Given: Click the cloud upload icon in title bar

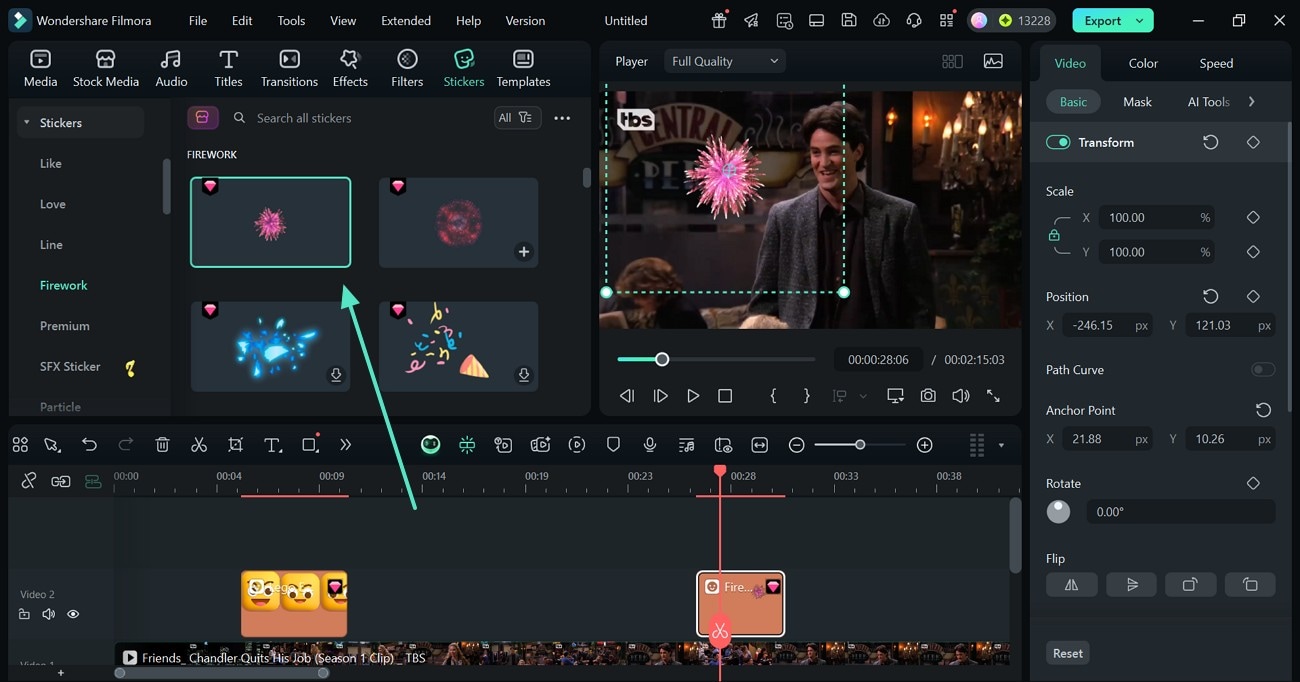Looking at the screenshot, I should coord(881,20).
